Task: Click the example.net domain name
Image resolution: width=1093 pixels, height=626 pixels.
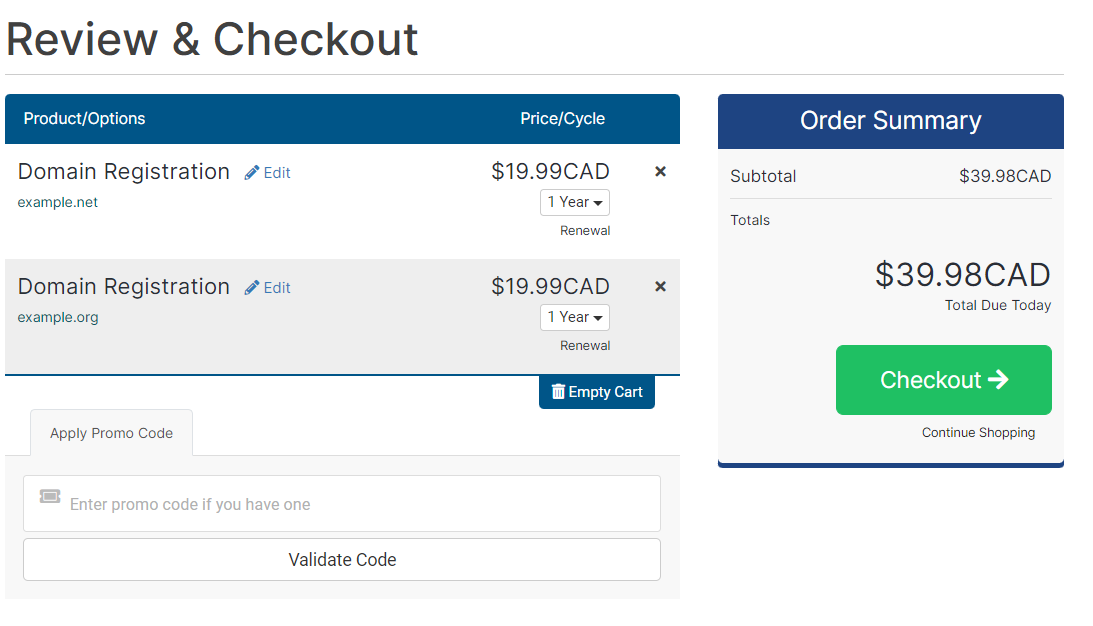Action: pyautogui.click(x=58, y=202)
